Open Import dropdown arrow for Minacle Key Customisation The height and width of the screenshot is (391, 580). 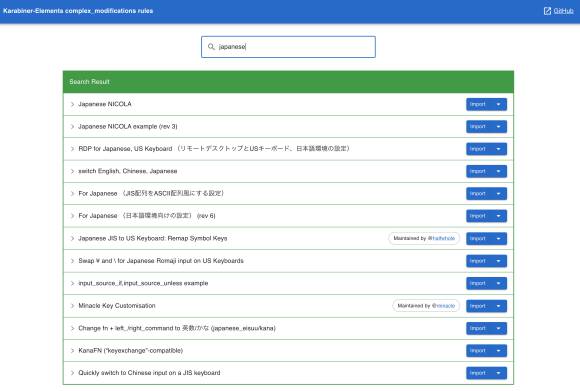point(498,306)
